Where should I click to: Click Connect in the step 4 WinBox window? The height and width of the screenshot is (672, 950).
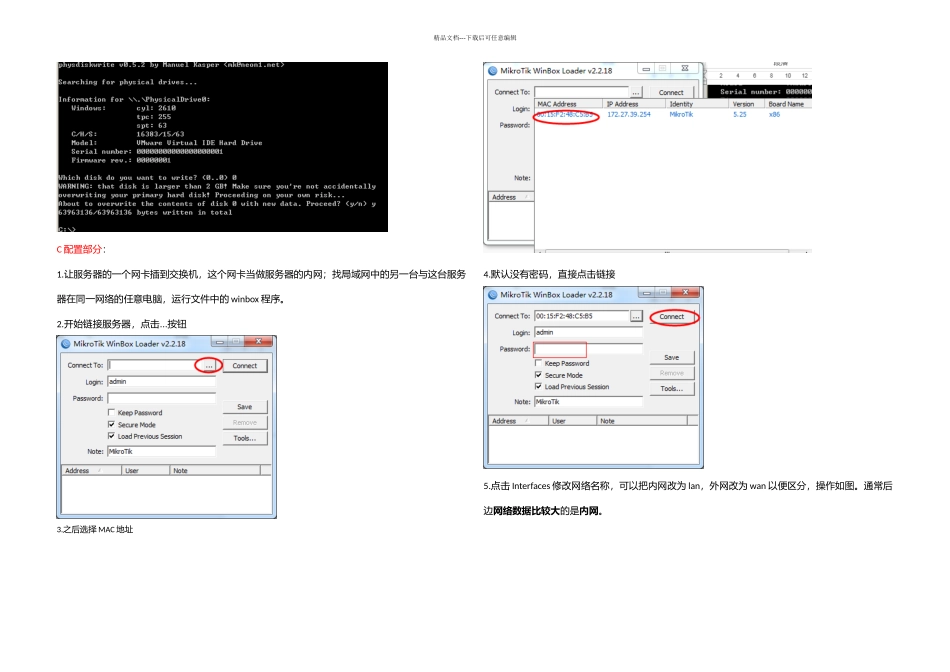click(x=672, y=317)
